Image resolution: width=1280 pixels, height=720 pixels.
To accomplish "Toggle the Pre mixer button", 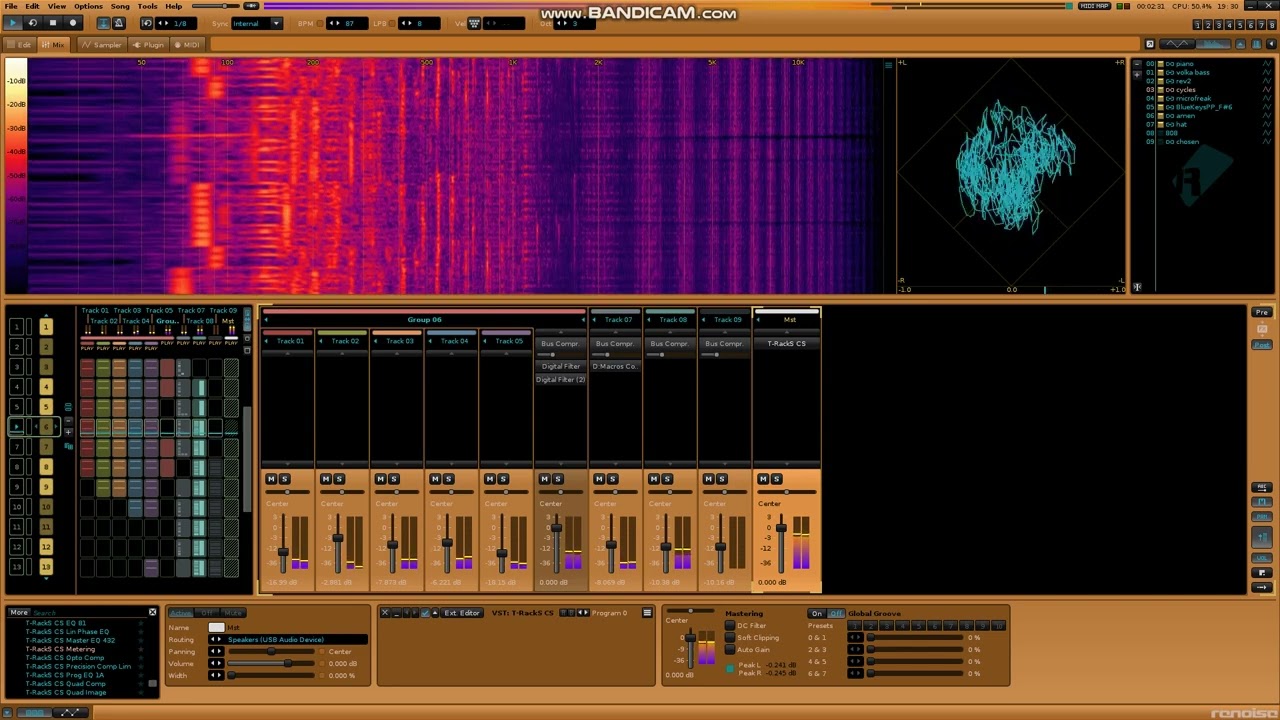I will click(1262, 313).
